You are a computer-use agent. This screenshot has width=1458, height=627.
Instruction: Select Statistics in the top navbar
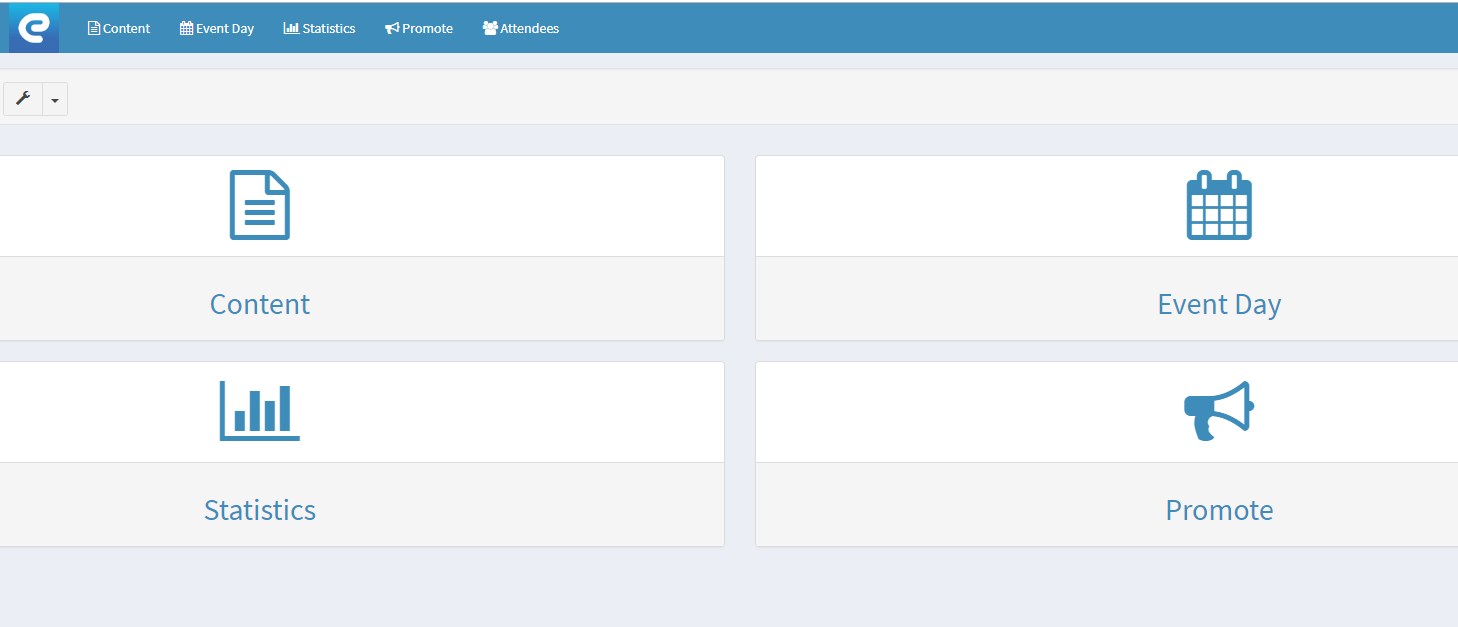(x=319, y=28)
